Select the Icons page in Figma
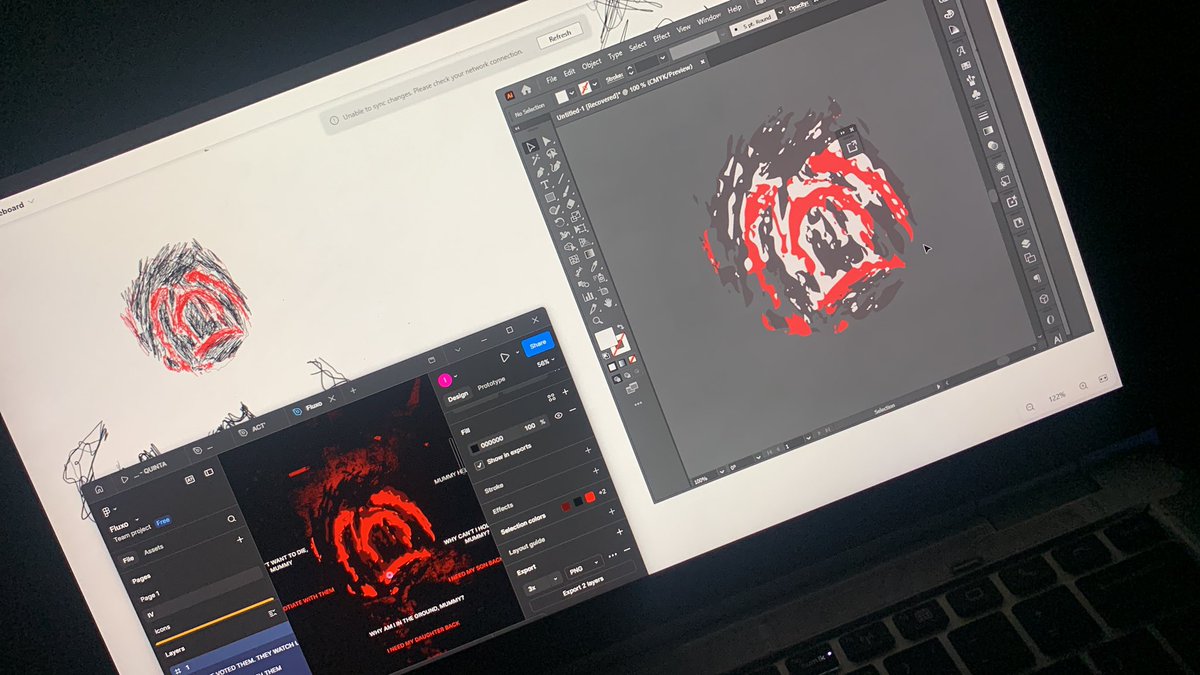This screenshot has width=1200, height=675. tap(162, 628)
